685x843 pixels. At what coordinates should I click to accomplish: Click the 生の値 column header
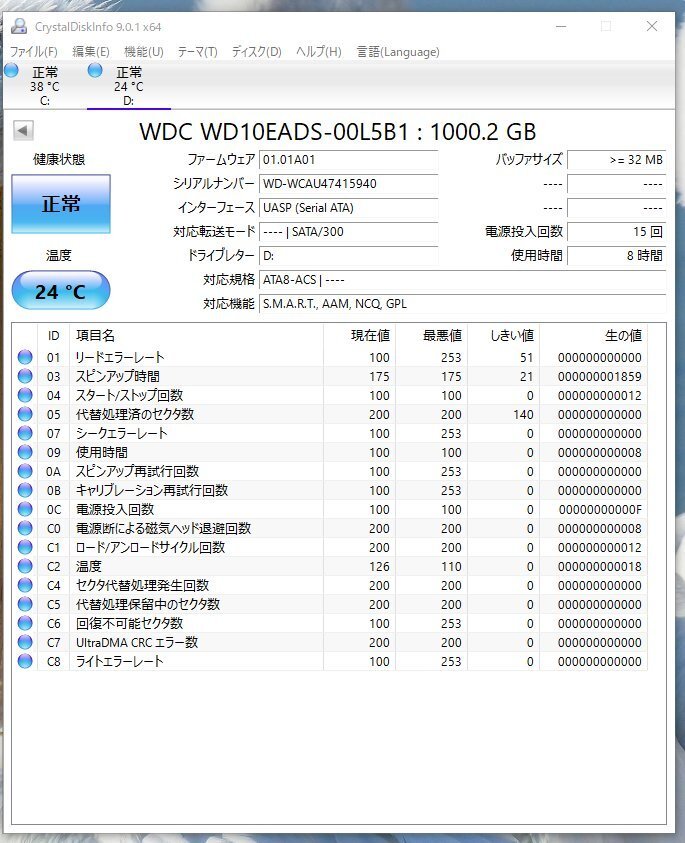click(x=594, y=335)
